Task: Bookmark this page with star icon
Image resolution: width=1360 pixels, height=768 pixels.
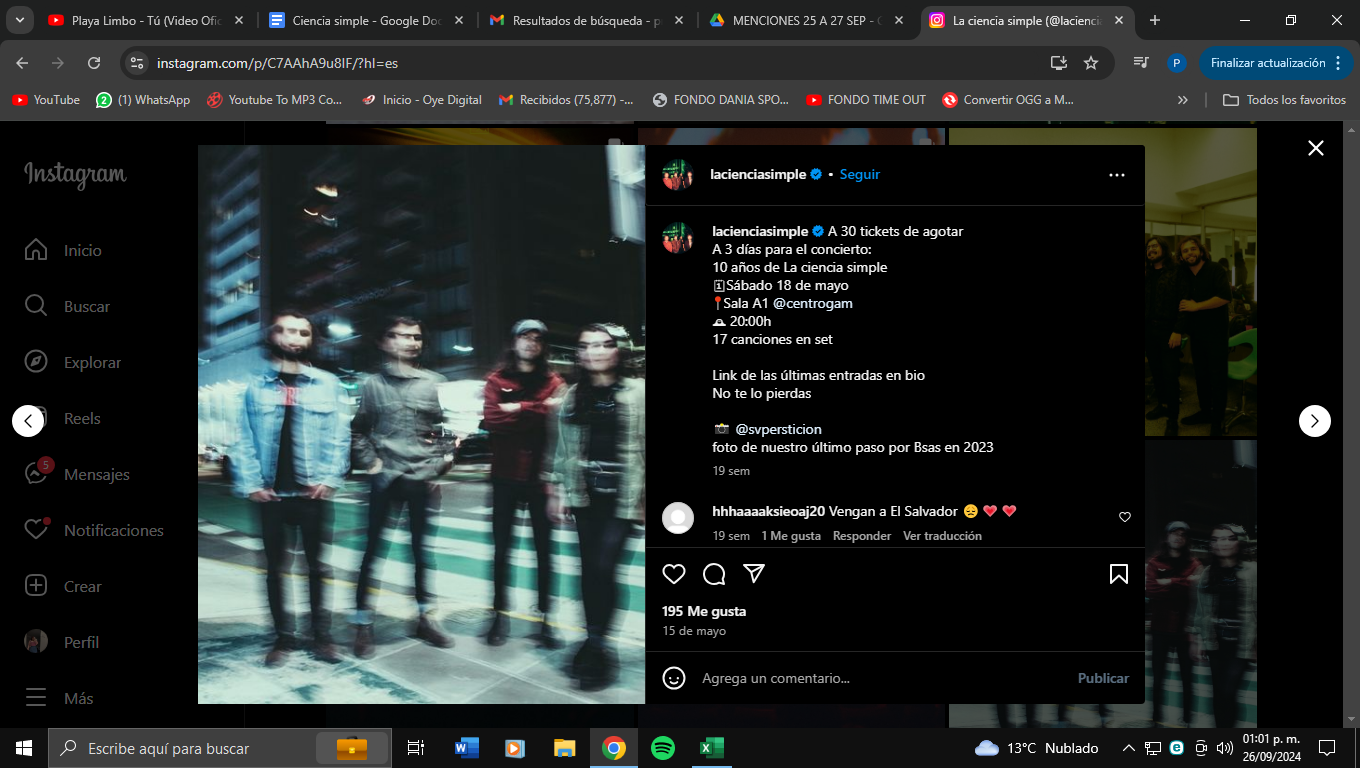Action: (1091, 63)
